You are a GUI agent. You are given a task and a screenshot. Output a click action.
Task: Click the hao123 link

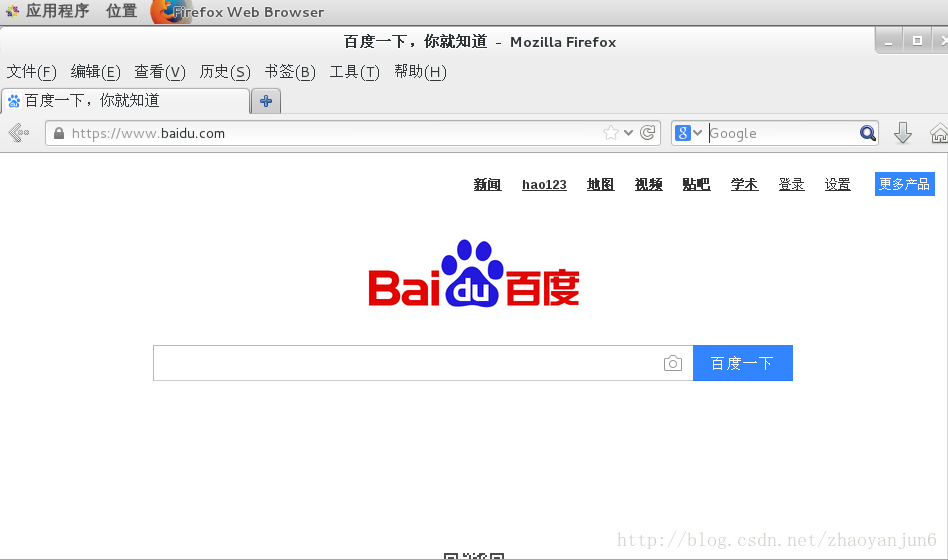pos(544,184)
